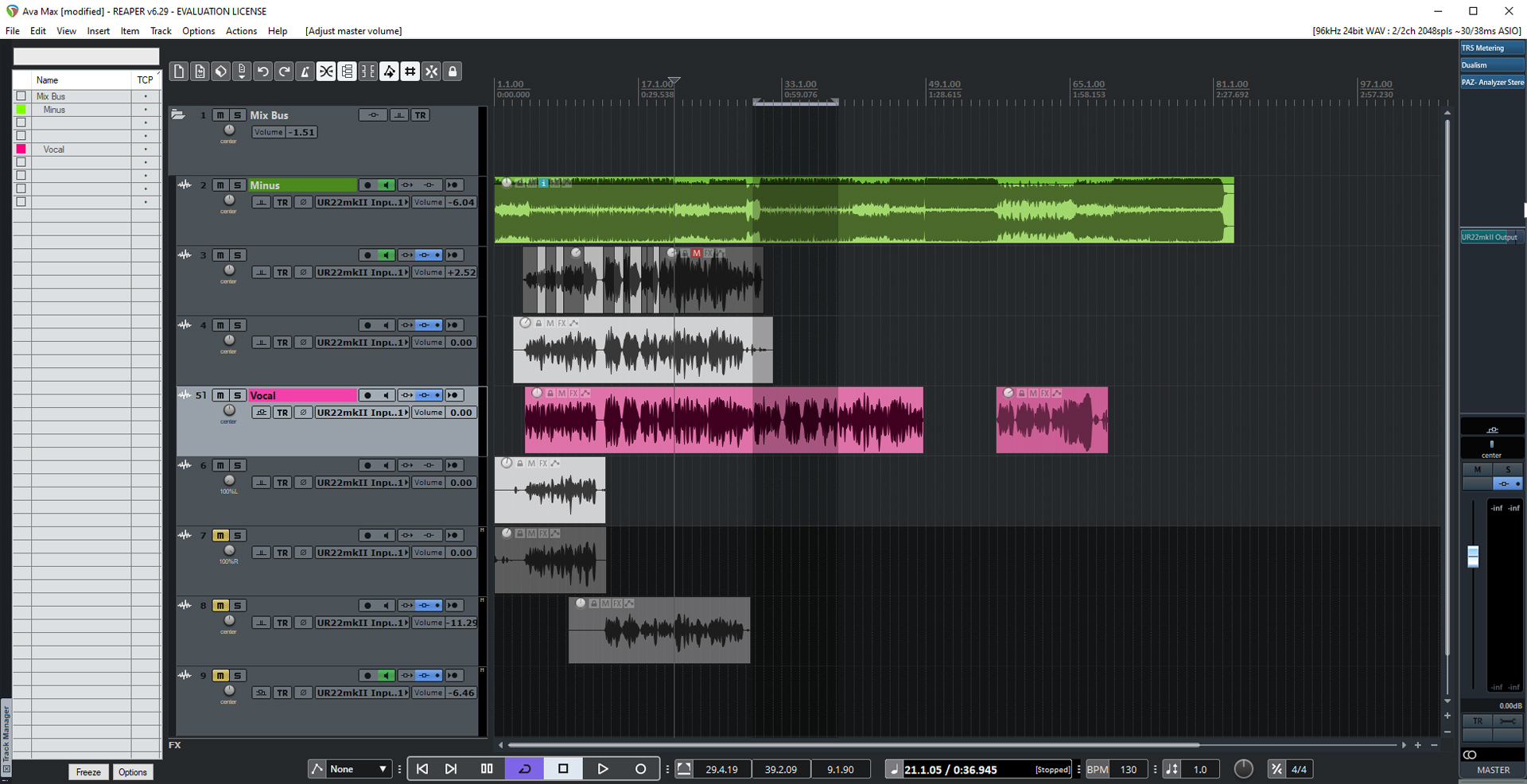This screenshot has width=1527, height=784.
Task: Toggle Vocal row checkbox in Track Manager
Action: tap(21, 149)
